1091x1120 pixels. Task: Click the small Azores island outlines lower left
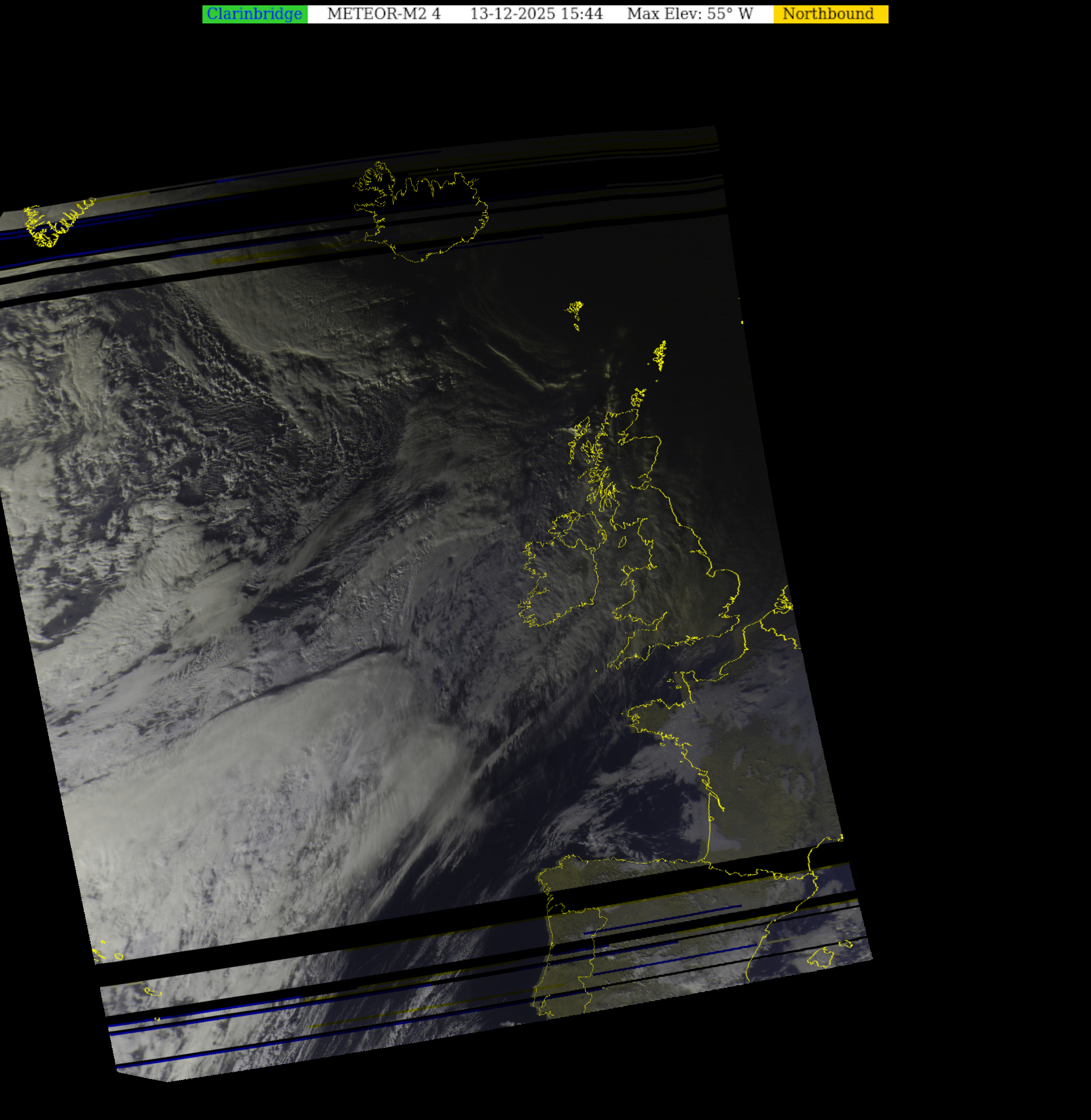click(x=118, y=955)
